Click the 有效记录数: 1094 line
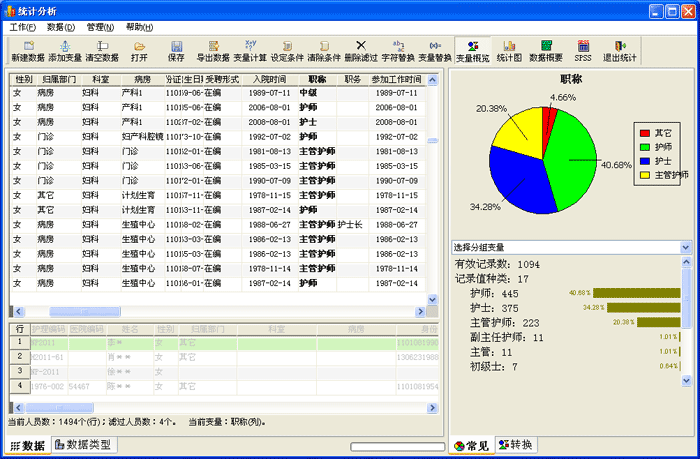700x459 pixels. (497, 264)
